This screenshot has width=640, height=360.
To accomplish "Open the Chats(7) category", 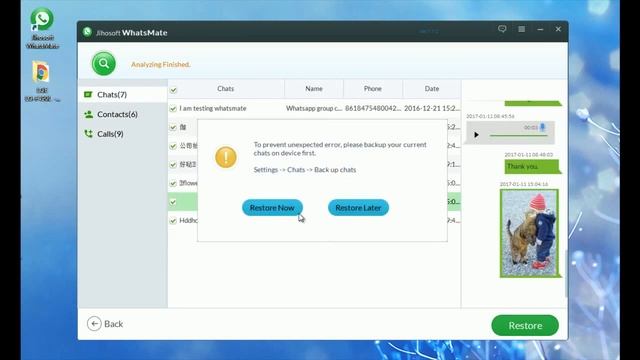I will tap(122, 95).
